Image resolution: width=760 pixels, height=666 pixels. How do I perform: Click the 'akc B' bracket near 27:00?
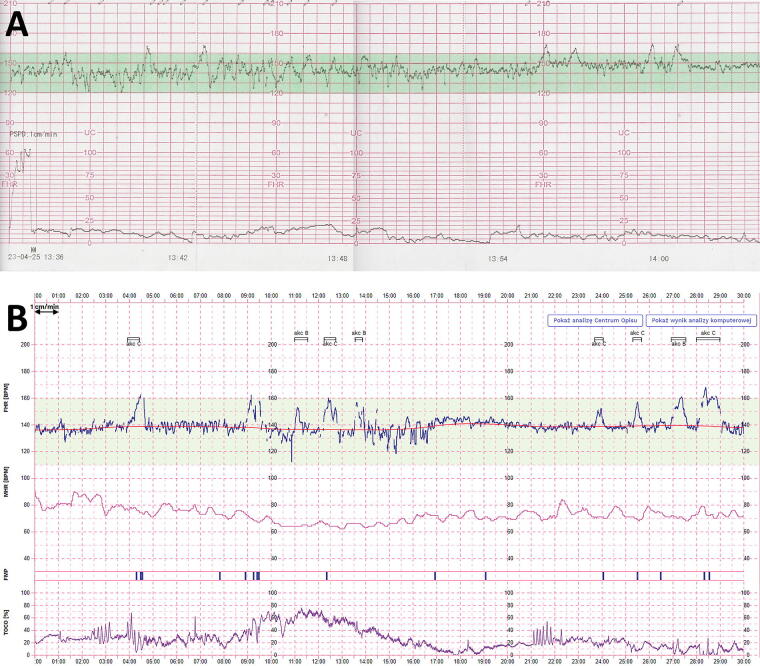coord(678,341)
